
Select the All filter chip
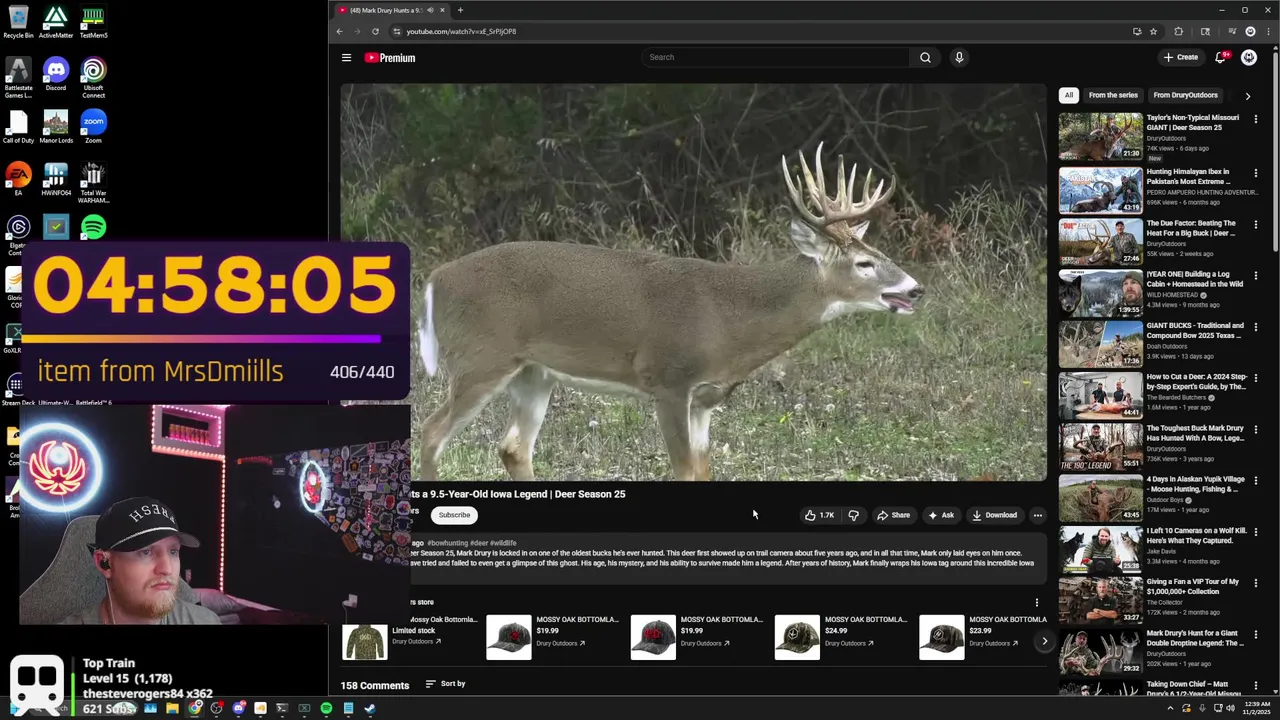[1068, 95]
